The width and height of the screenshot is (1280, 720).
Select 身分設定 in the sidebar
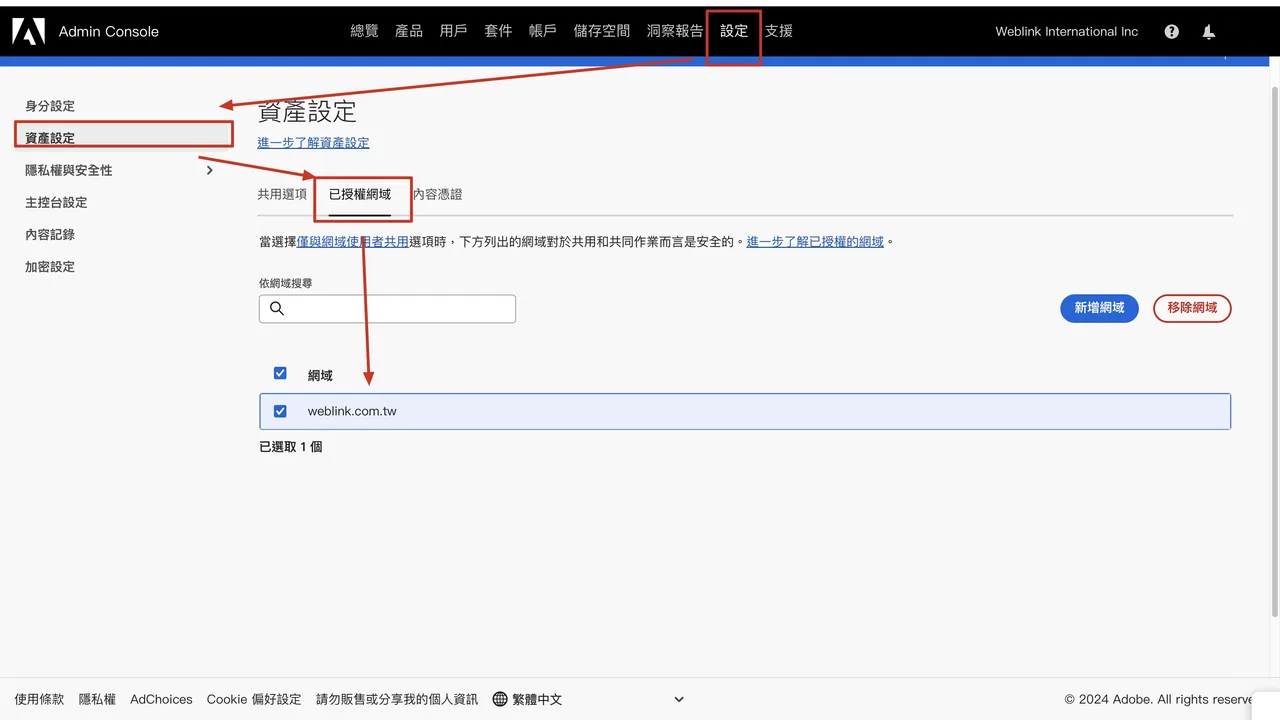(x=50, y=106)
